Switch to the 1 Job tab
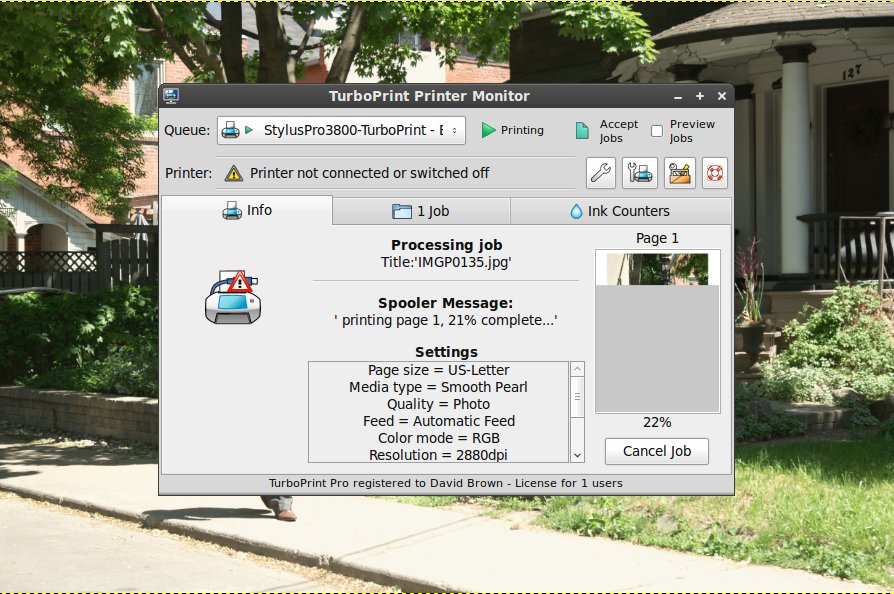The image size is (894, 594). (x=421, y=211)
